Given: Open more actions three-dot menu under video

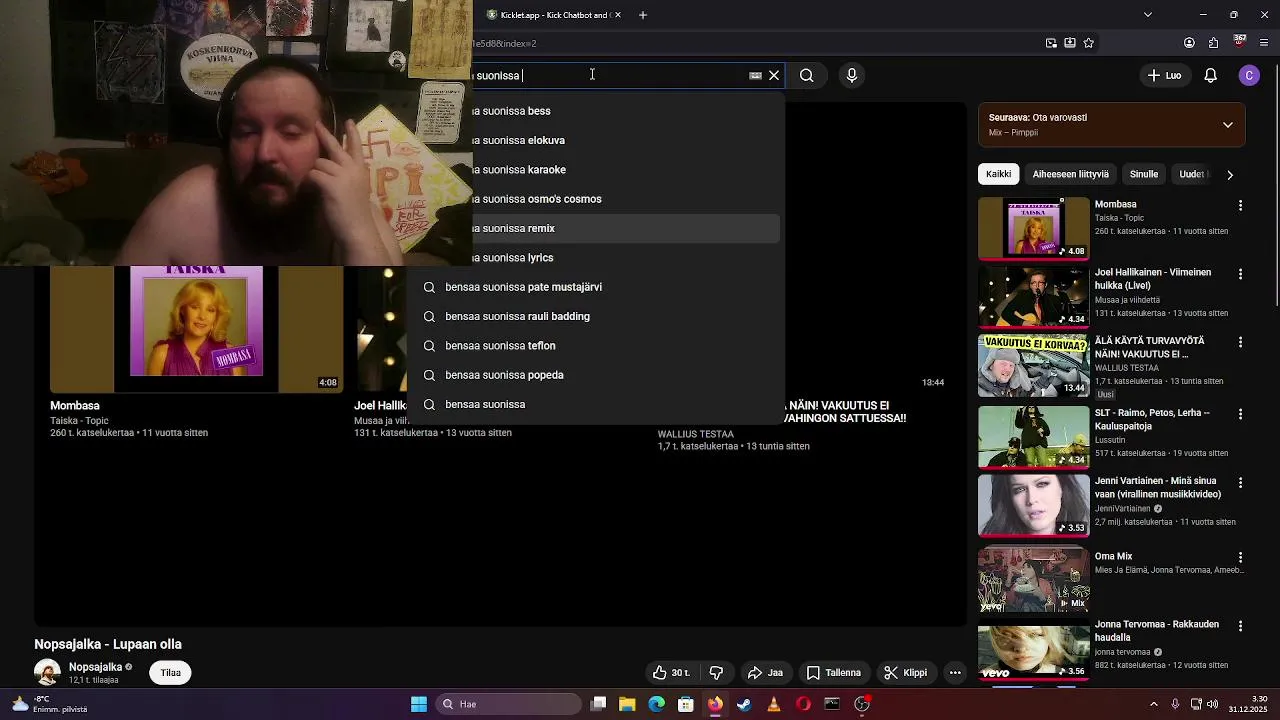Looking at the screenshot, I should [x=955, y=673].
